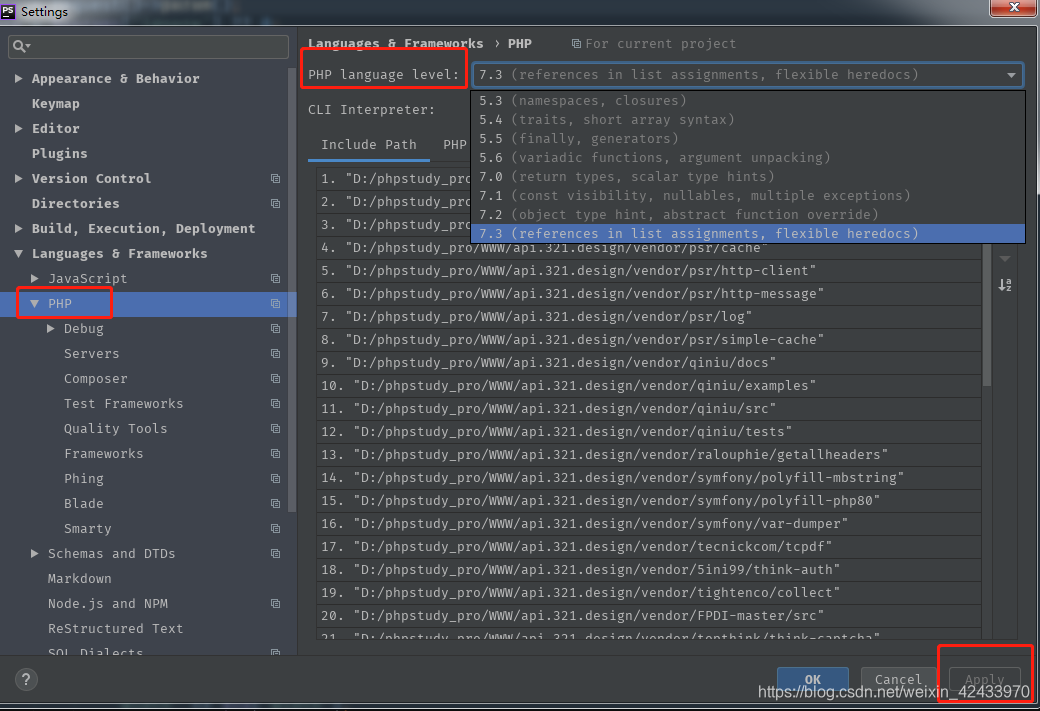The height and width of the screenshot is (711, 1040).
Task: Collapse the Languages & Frameworks section
Action: [x=18, y=253]
